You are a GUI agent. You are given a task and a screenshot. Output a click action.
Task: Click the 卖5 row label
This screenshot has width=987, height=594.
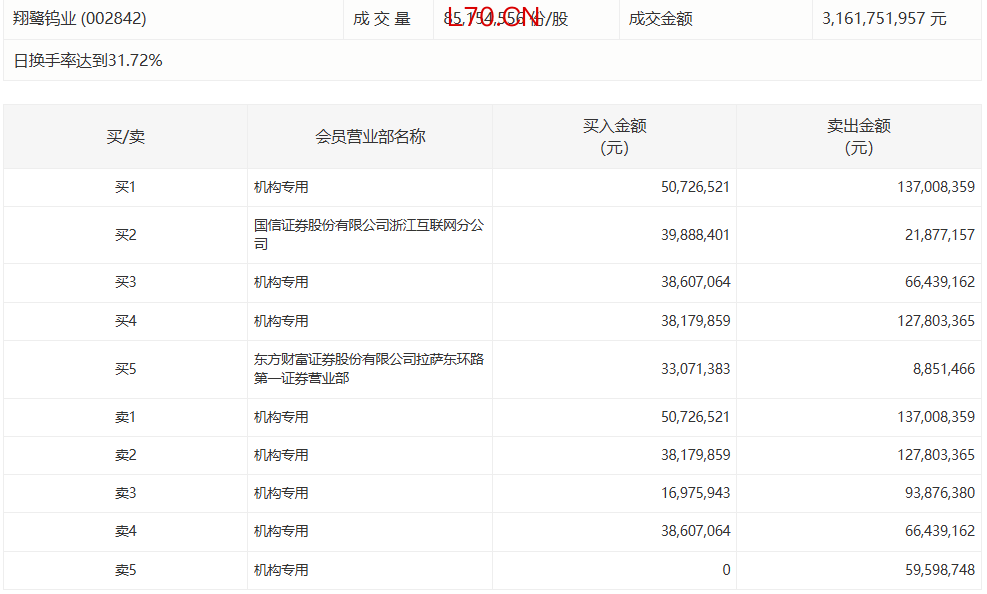click(x=125, y=570)
